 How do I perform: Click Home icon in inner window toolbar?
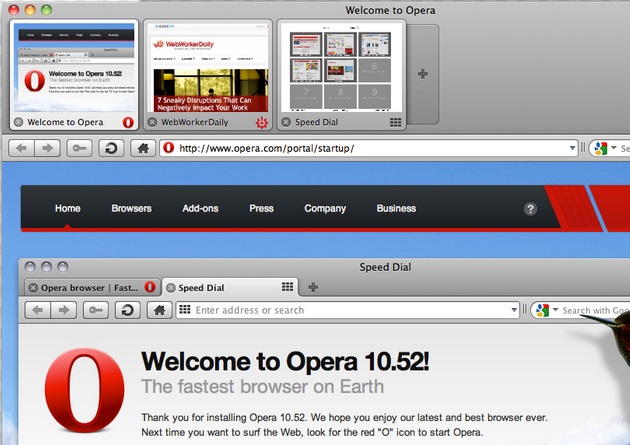click(x=160, y=310)
